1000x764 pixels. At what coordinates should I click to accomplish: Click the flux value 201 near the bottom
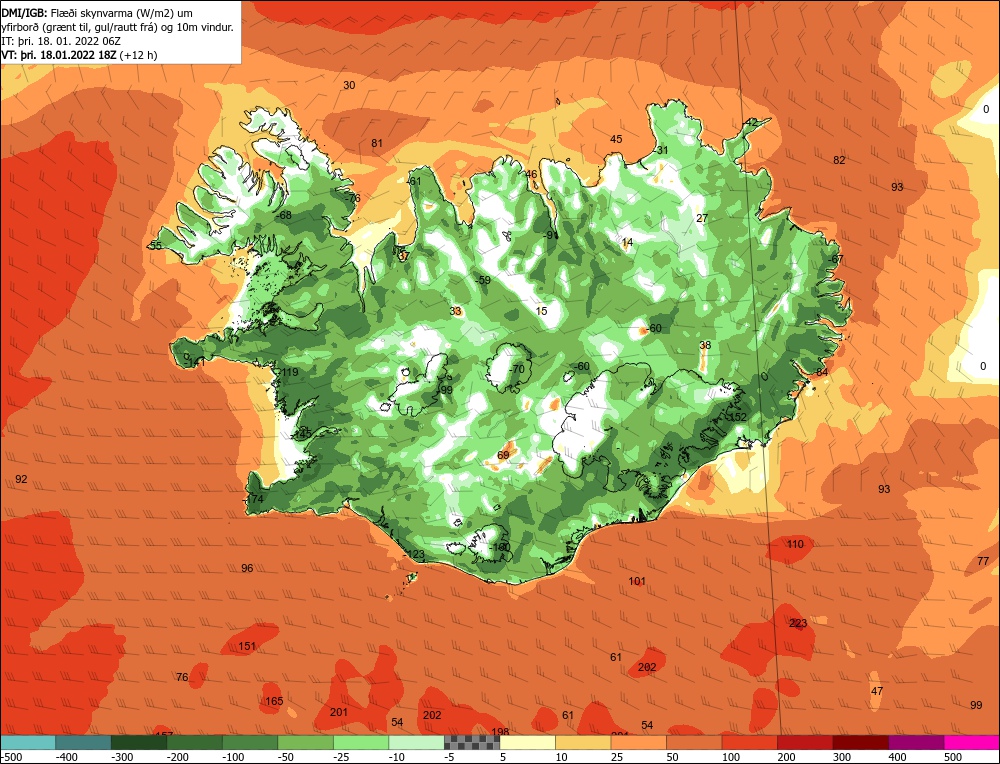[x=339, y=712]
